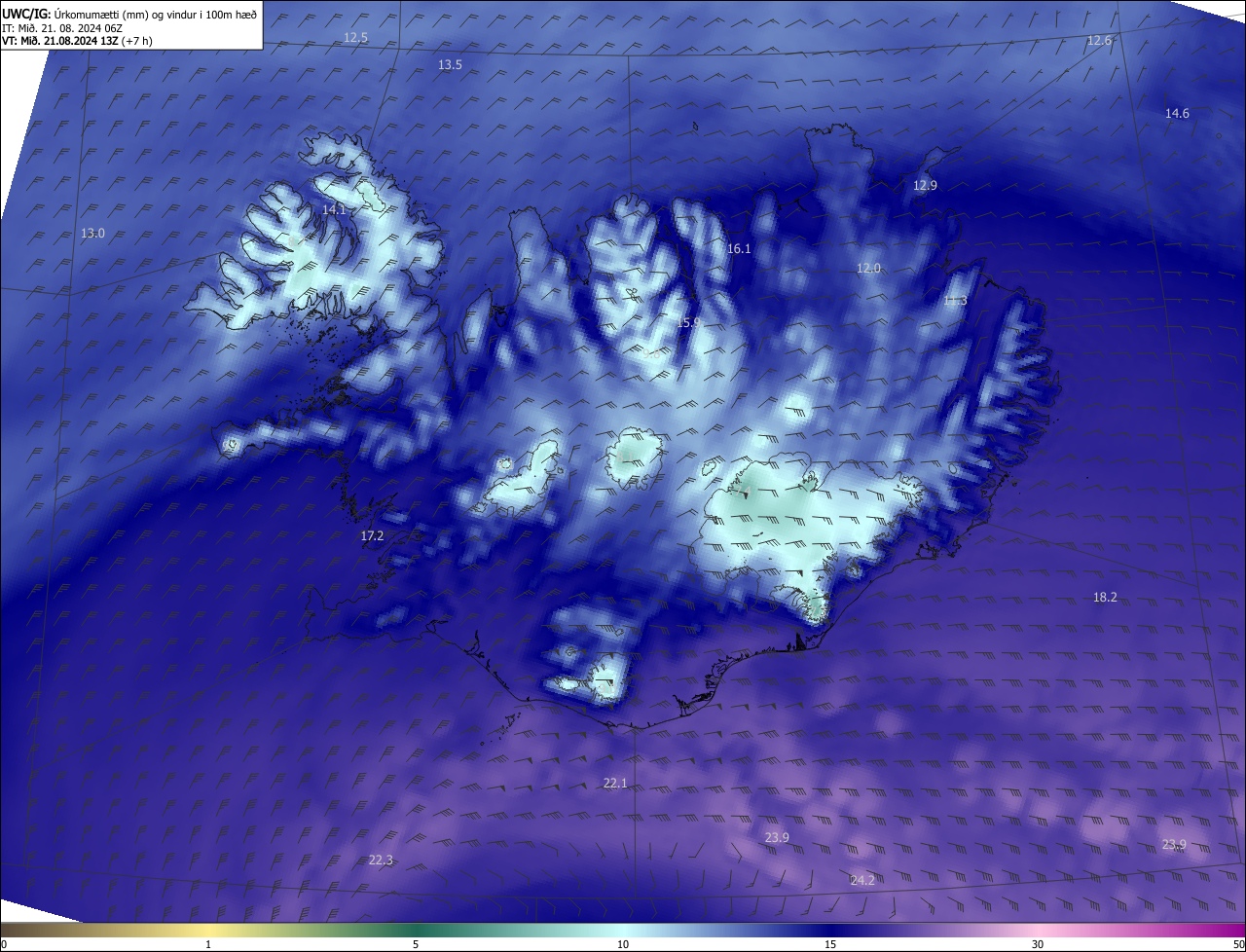Screen dimensions: 1246x952
Task: Click the 24.2 value label
Action: pos(862,881)
